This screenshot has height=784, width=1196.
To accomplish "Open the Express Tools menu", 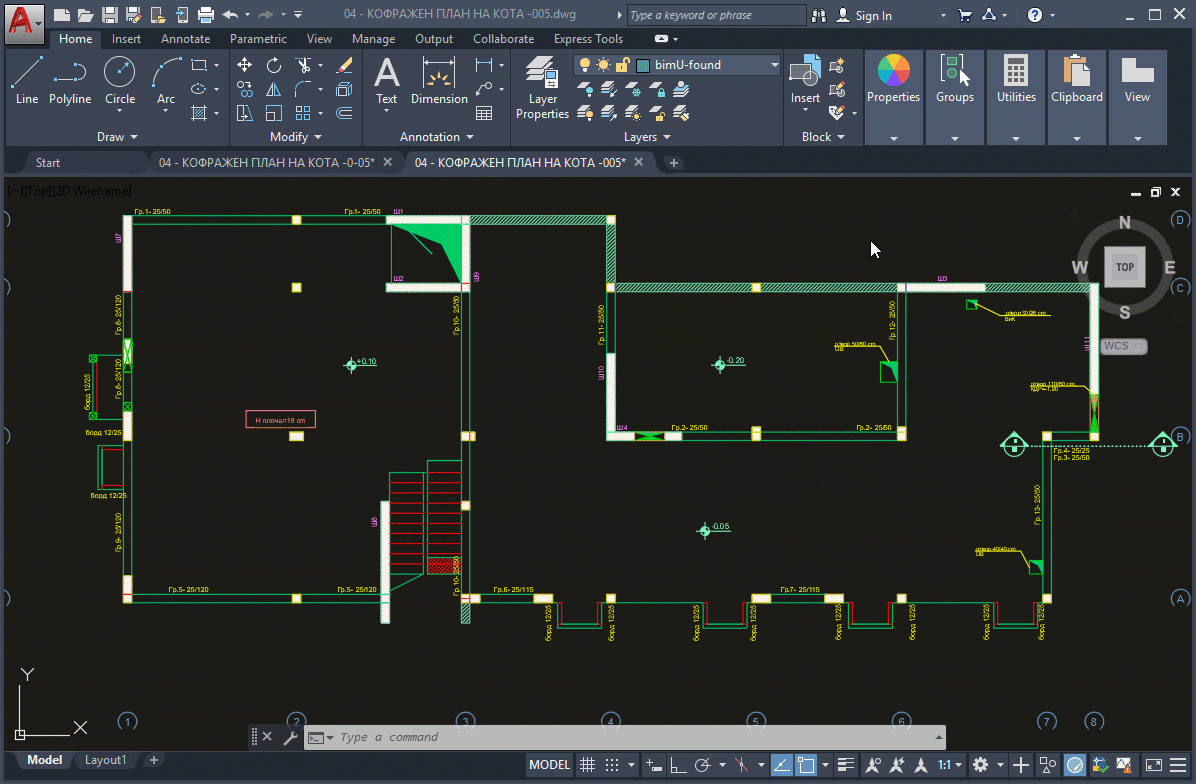I will tap(588, 39).
